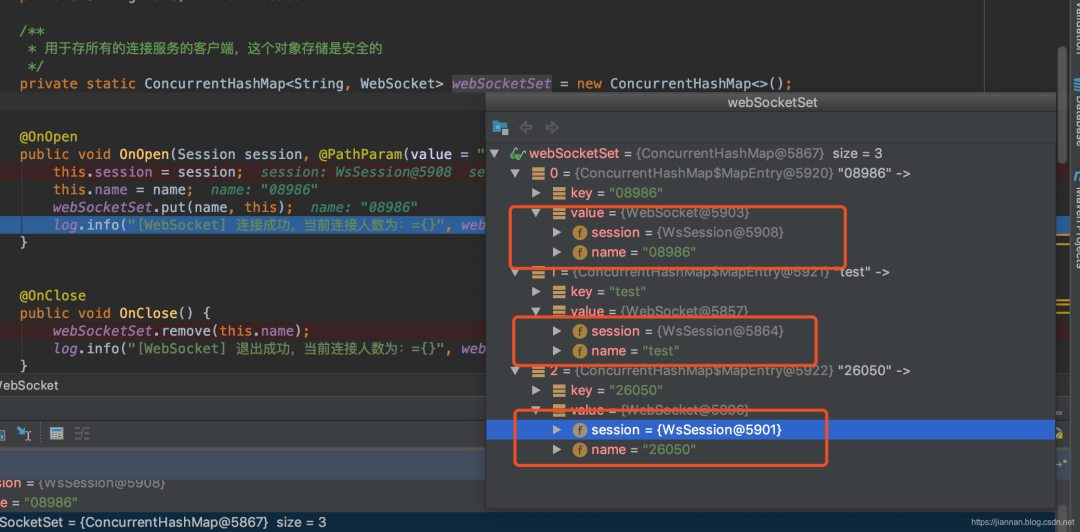The image size is (1080, 532).
Task: Click the watch glasses icon beside webSocketSet
Action: click(518, 154)
